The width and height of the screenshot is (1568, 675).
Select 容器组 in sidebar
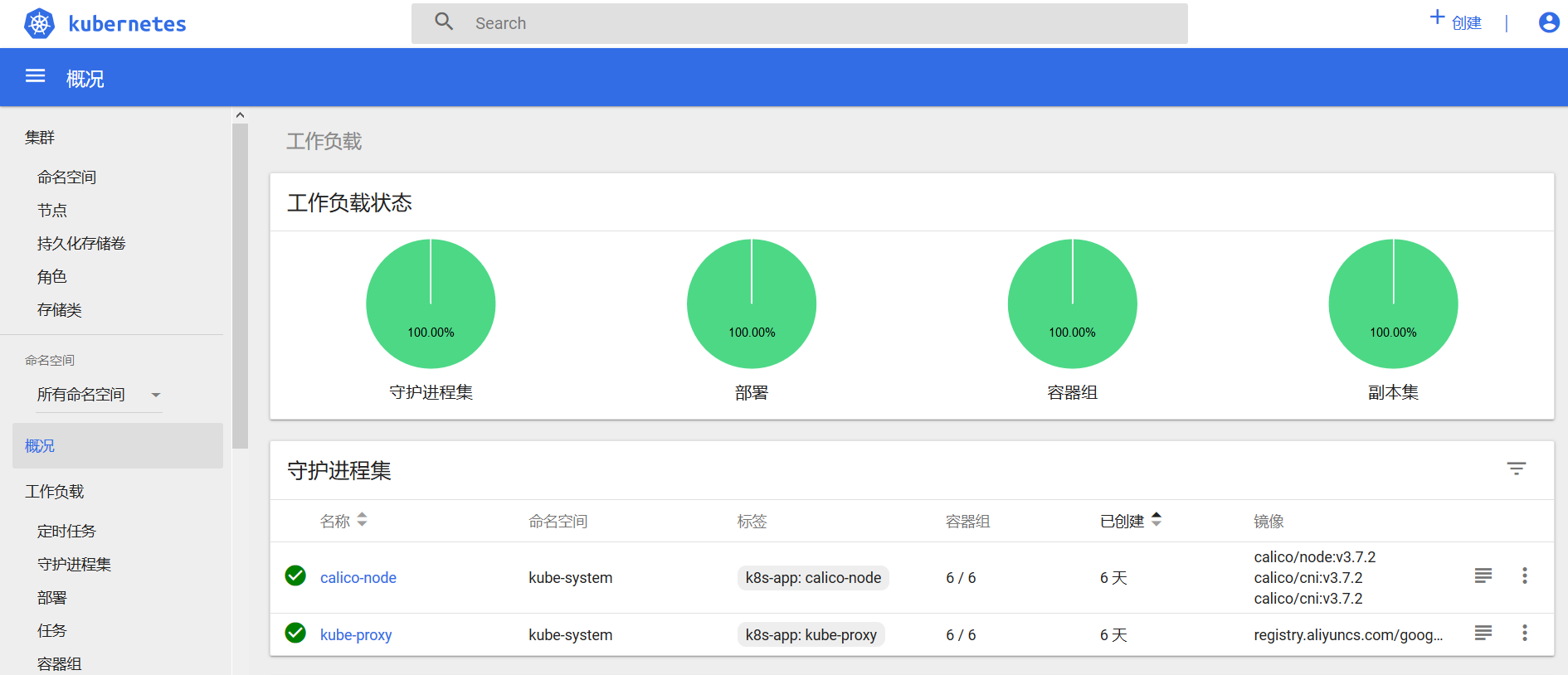coord(59,663)
